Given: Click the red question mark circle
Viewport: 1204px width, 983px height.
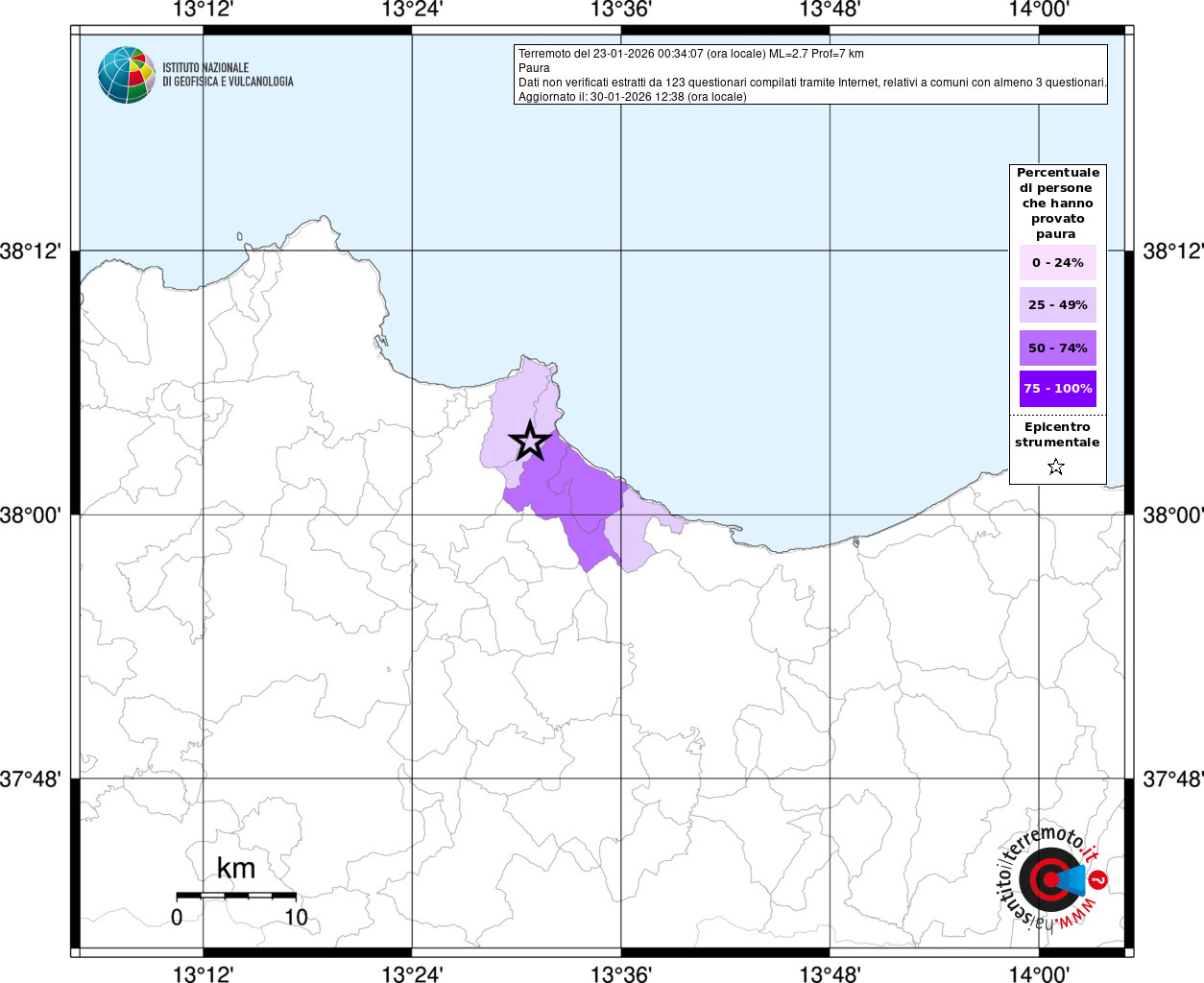Looking at the screenshot, I should click(x=1098, y=879).
